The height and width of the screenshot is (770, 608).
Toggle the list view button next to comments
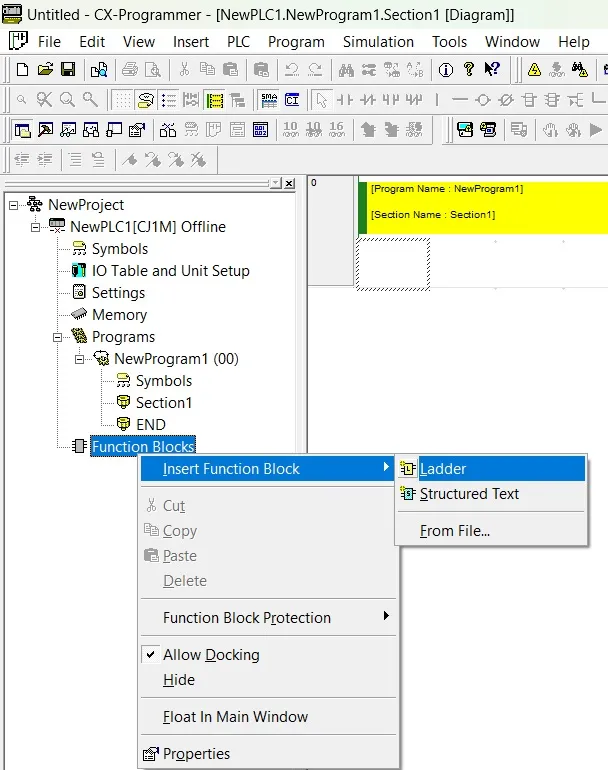[169, 100]
